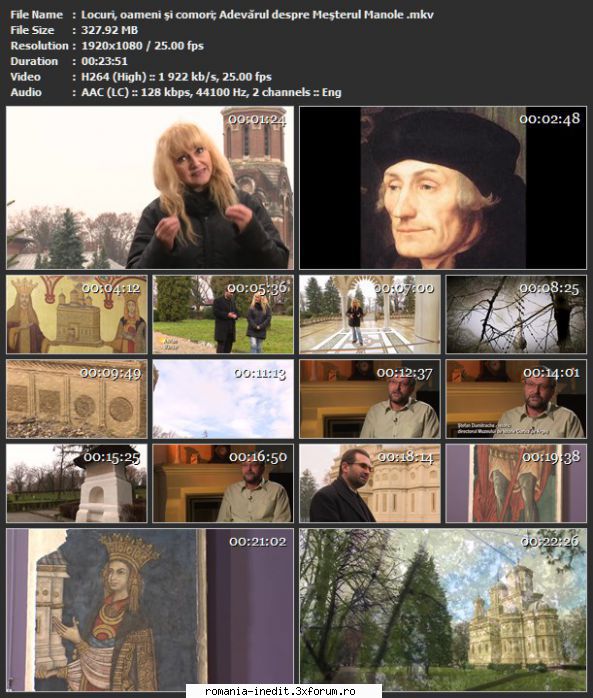Click the interview thumbnail at 00:12:37
This screenshot has height=698, width=593.
[x=370, y=399]
